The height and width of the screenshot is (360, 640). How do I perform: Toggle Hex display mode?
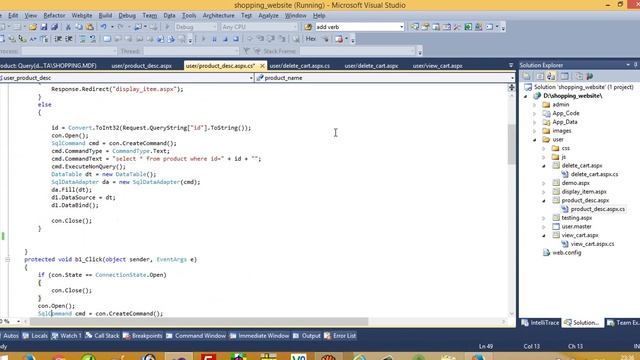[x=311, y=39]
